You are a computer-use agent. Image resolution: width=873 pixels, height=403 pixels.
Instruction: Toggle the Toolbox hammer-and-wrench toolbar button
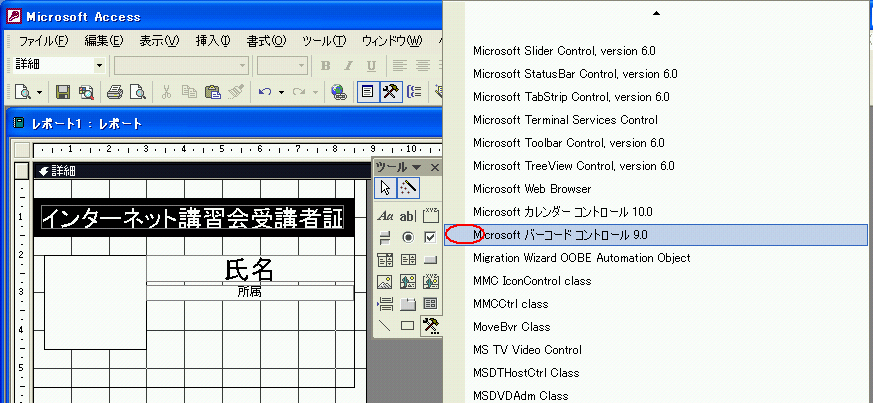(x=391, y=92)
